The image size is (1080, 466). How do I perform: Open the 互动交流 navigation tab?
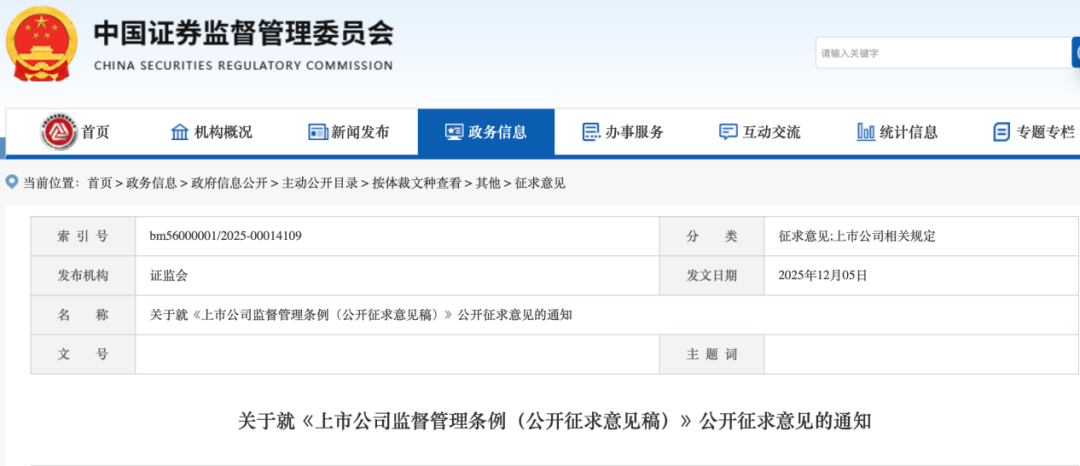pyautogui.click(x=760, y=132)
